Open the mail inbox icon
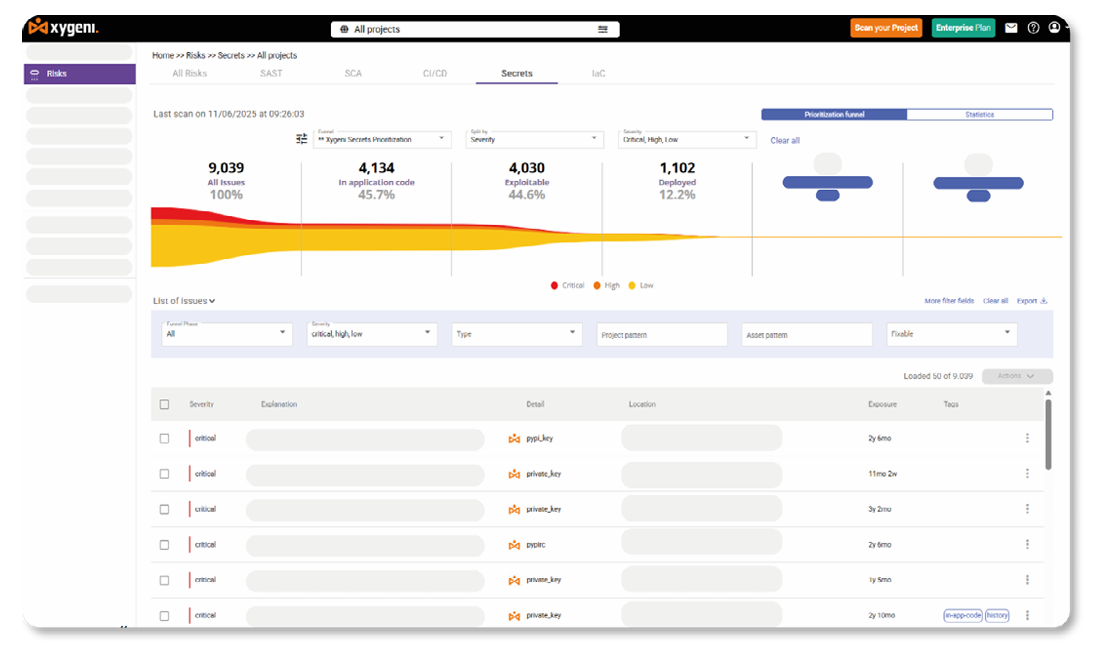Screen dimensions: 1096x645 pyautogui.click(x=1011, y=28)
